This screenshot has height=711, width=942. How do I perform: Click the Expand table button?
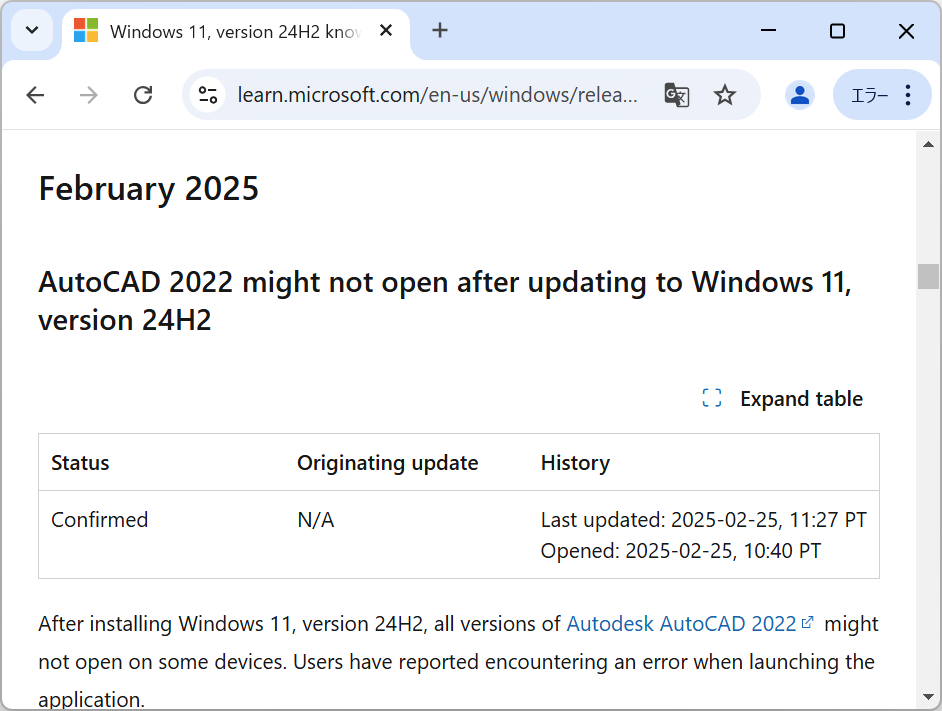pyautogui.click(x=801, y=398)
